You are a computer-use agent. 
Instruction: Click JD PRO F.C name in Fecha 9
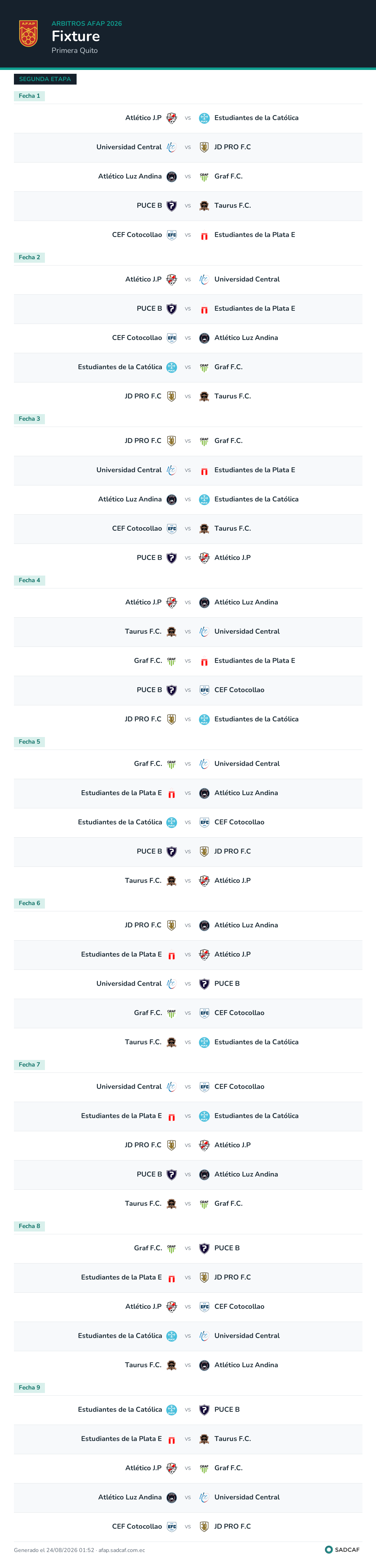233,1527
